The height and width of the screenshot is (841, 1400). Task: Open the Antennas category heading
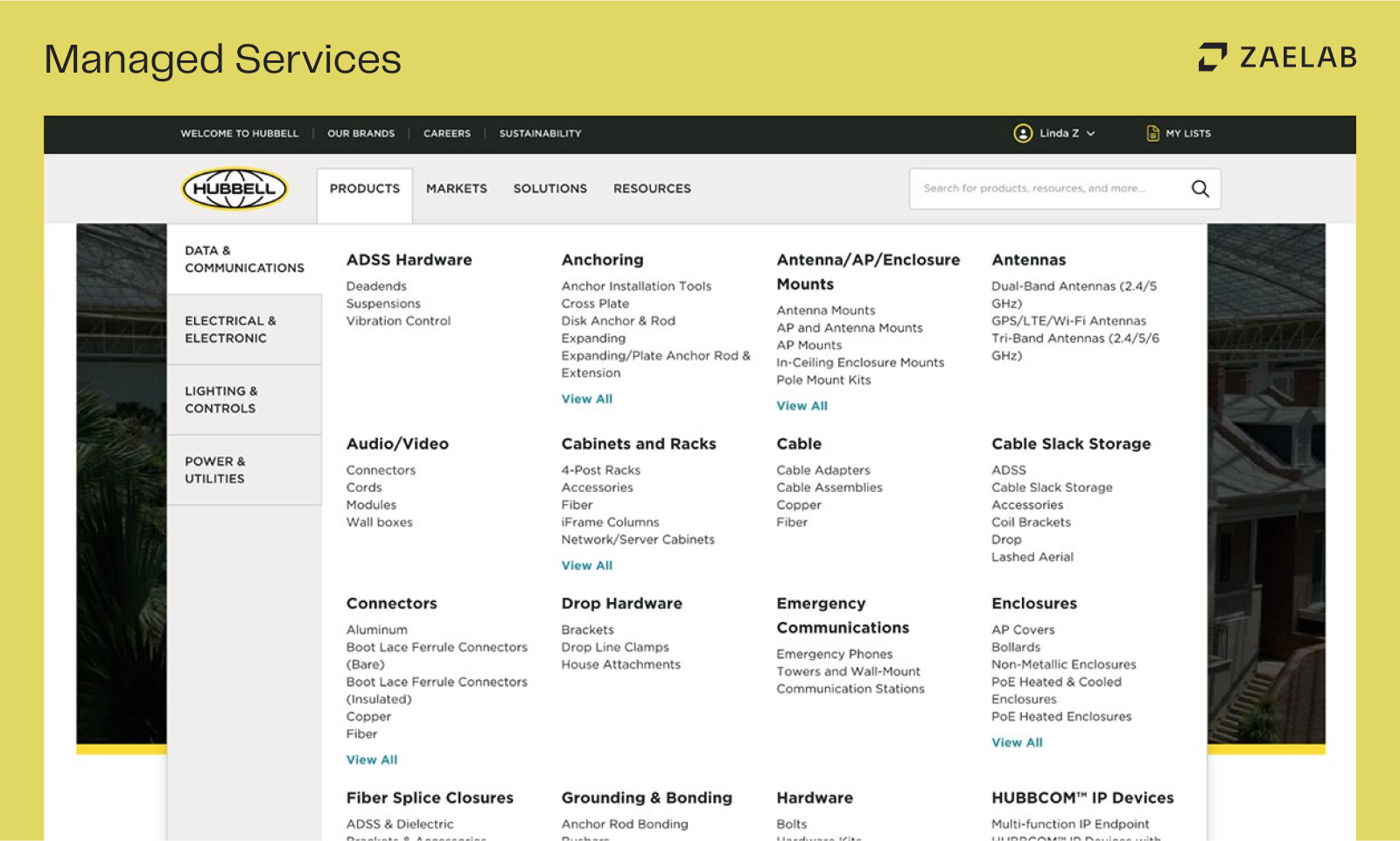(1029, 260)
